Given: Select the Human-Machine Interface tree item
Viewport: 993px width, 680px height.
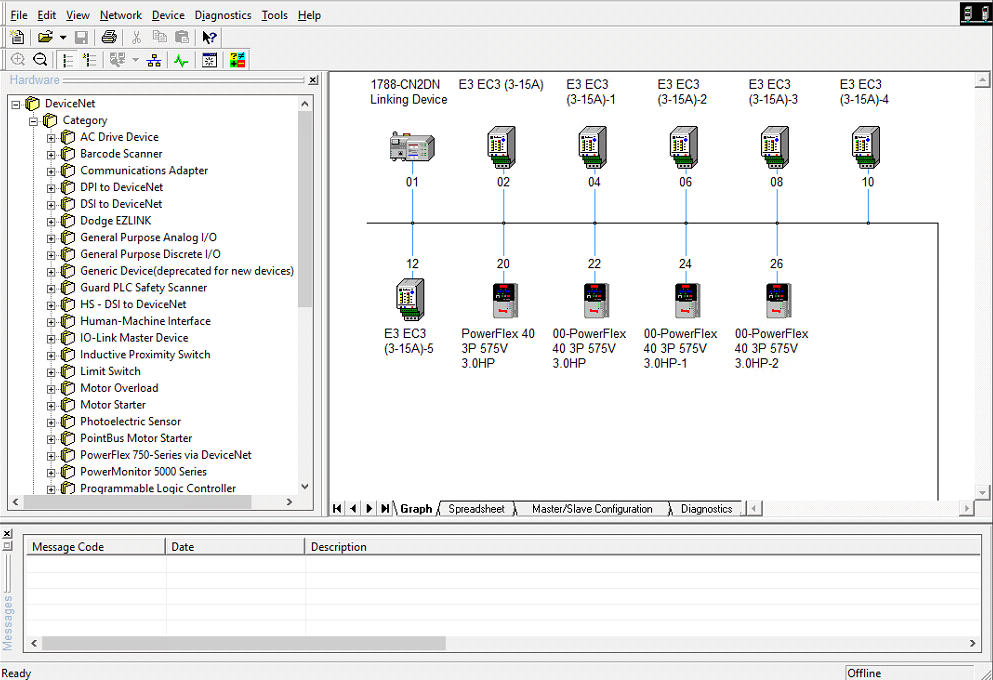Looking at the screenshot, I should coord(145,321).
